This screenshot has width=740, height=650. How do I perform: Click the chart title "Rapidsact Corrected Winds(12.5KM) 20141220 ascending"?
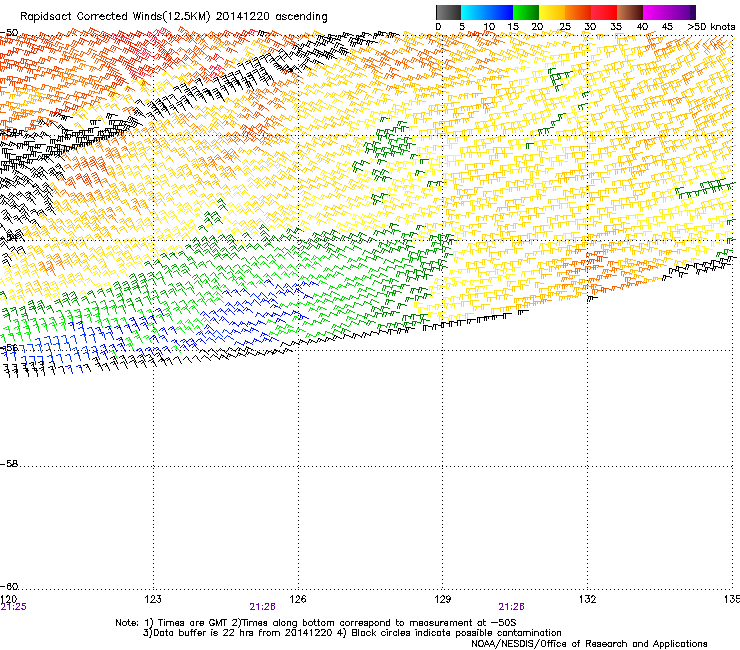tap(174, 17)
